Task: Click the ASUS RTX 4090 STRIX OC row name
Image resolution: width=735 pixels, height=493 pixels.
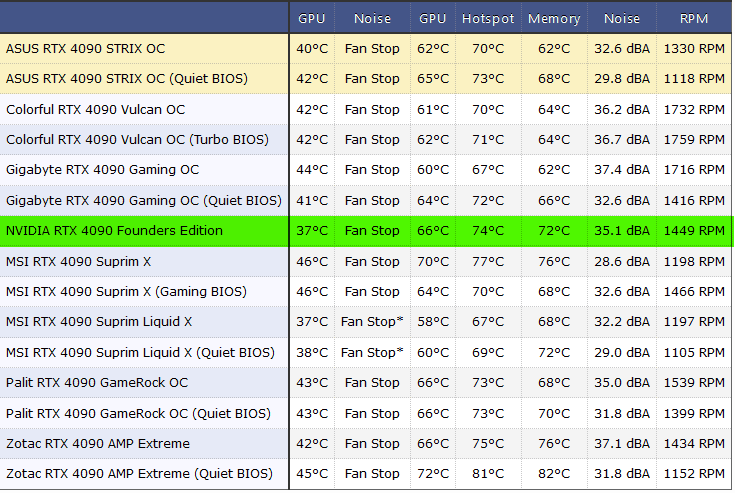Action: tap(85, 49)
